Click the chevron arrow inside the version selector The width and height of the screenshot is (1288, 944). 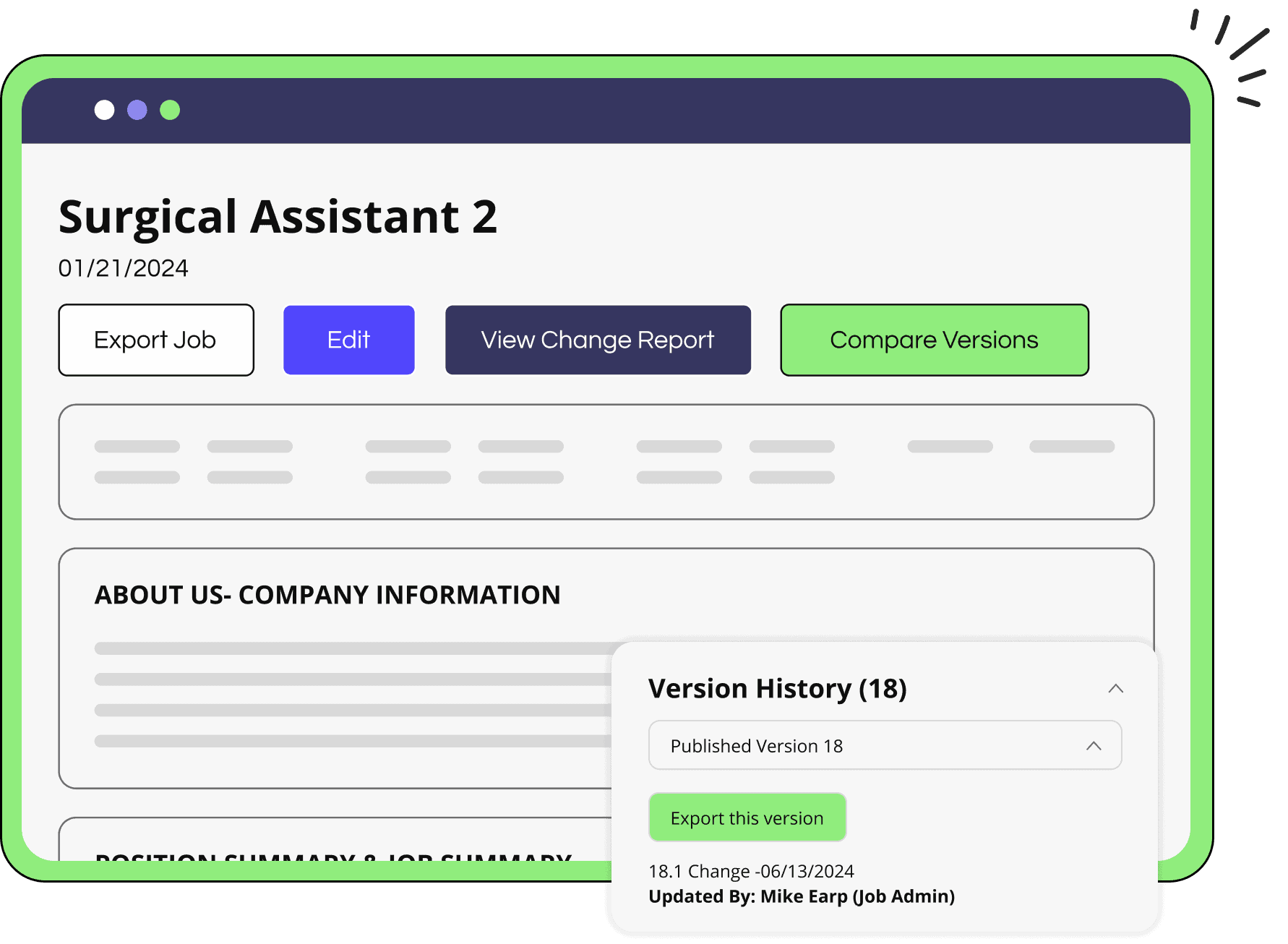pos(1094,745)
